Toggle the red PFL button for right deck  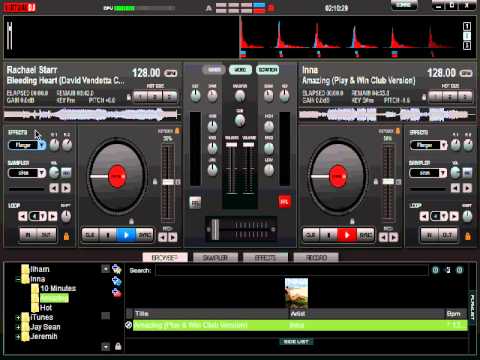point(284,202)
